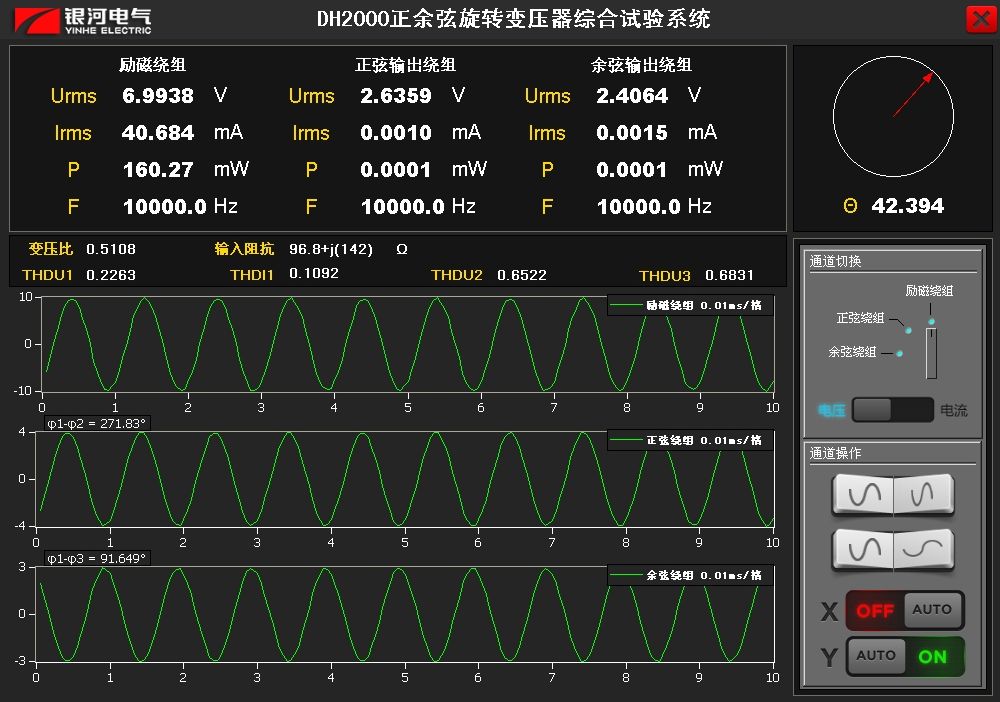Select the left waveform icon in the first channel rocker
This screenshot has height=702, width=1000.
click(x=865, y=493)
